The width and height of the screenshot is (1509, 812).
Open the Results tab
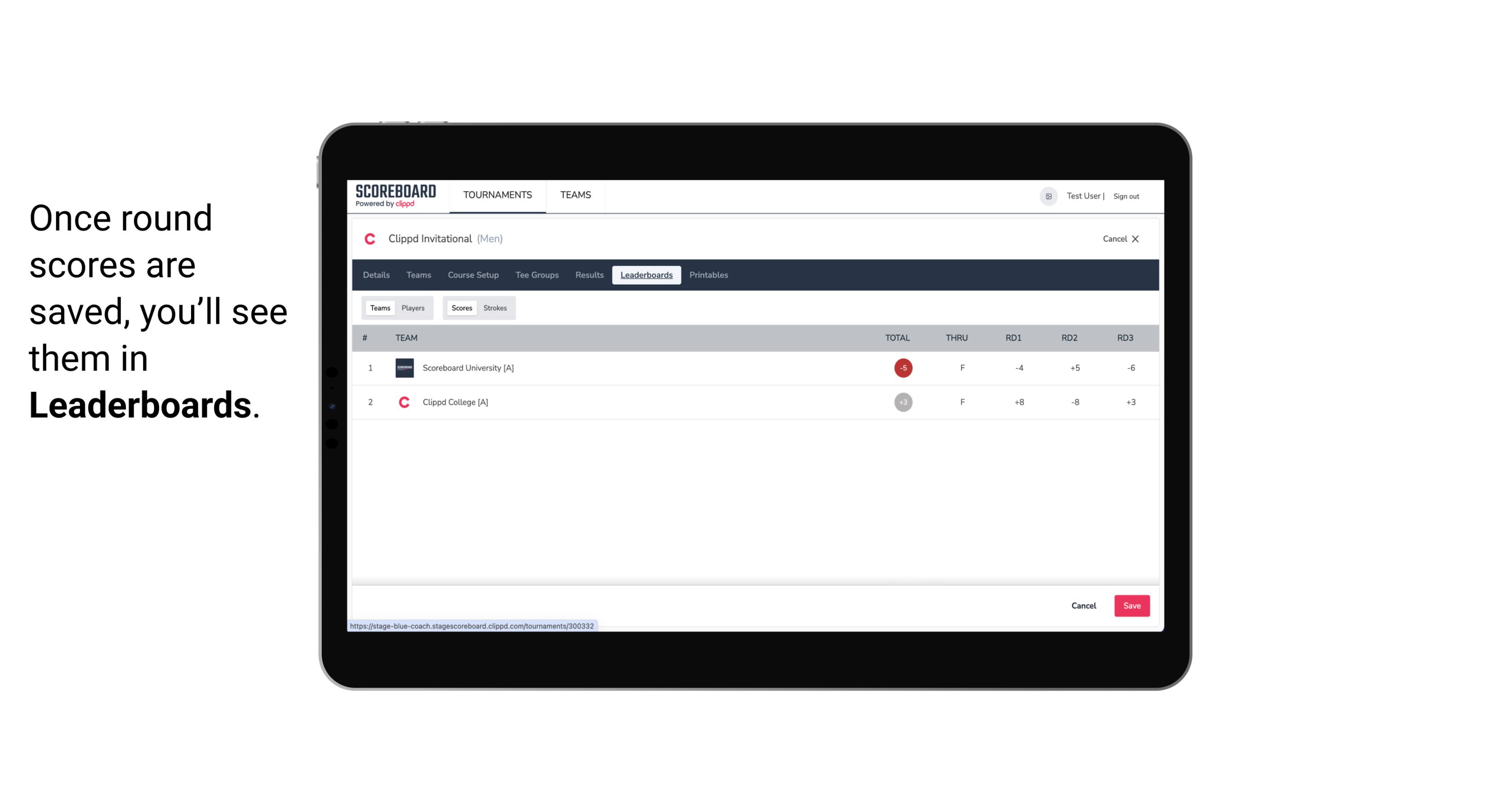pyautogui.click(x=588, y=275)
